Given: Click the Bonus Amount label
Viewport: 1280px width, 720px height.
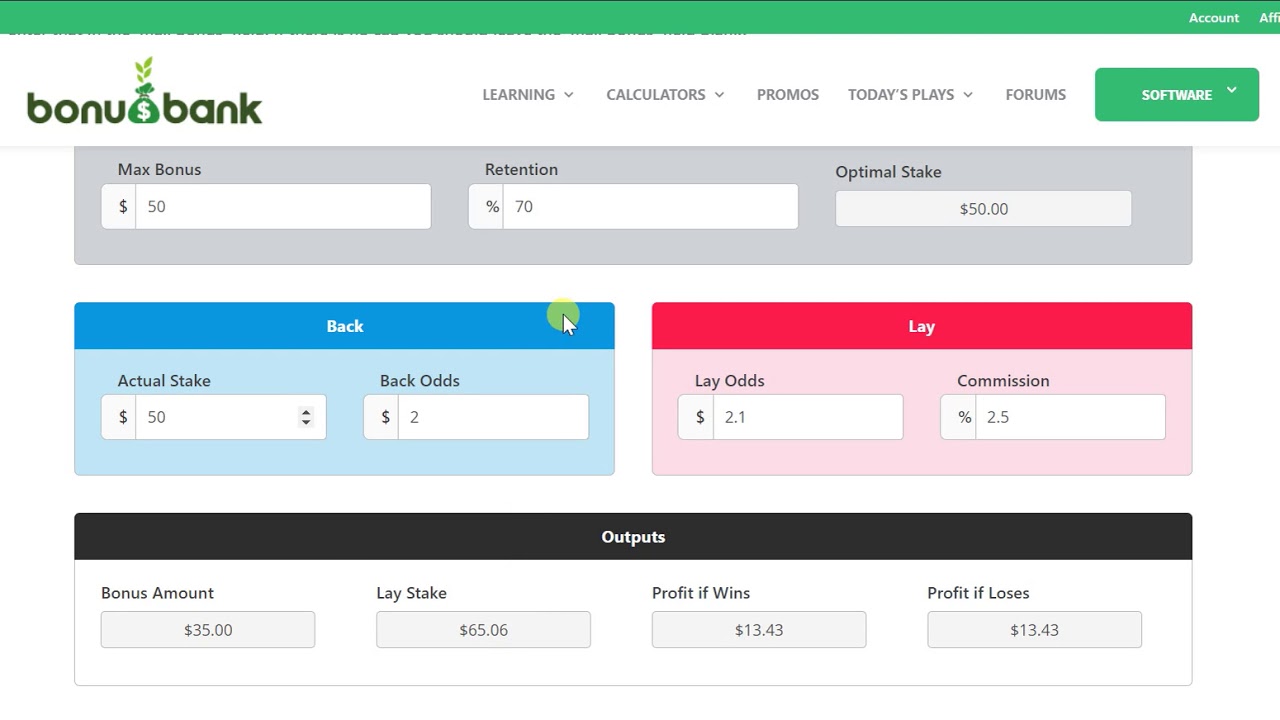Looking at the screenshot, I should [x=157, y=593].
